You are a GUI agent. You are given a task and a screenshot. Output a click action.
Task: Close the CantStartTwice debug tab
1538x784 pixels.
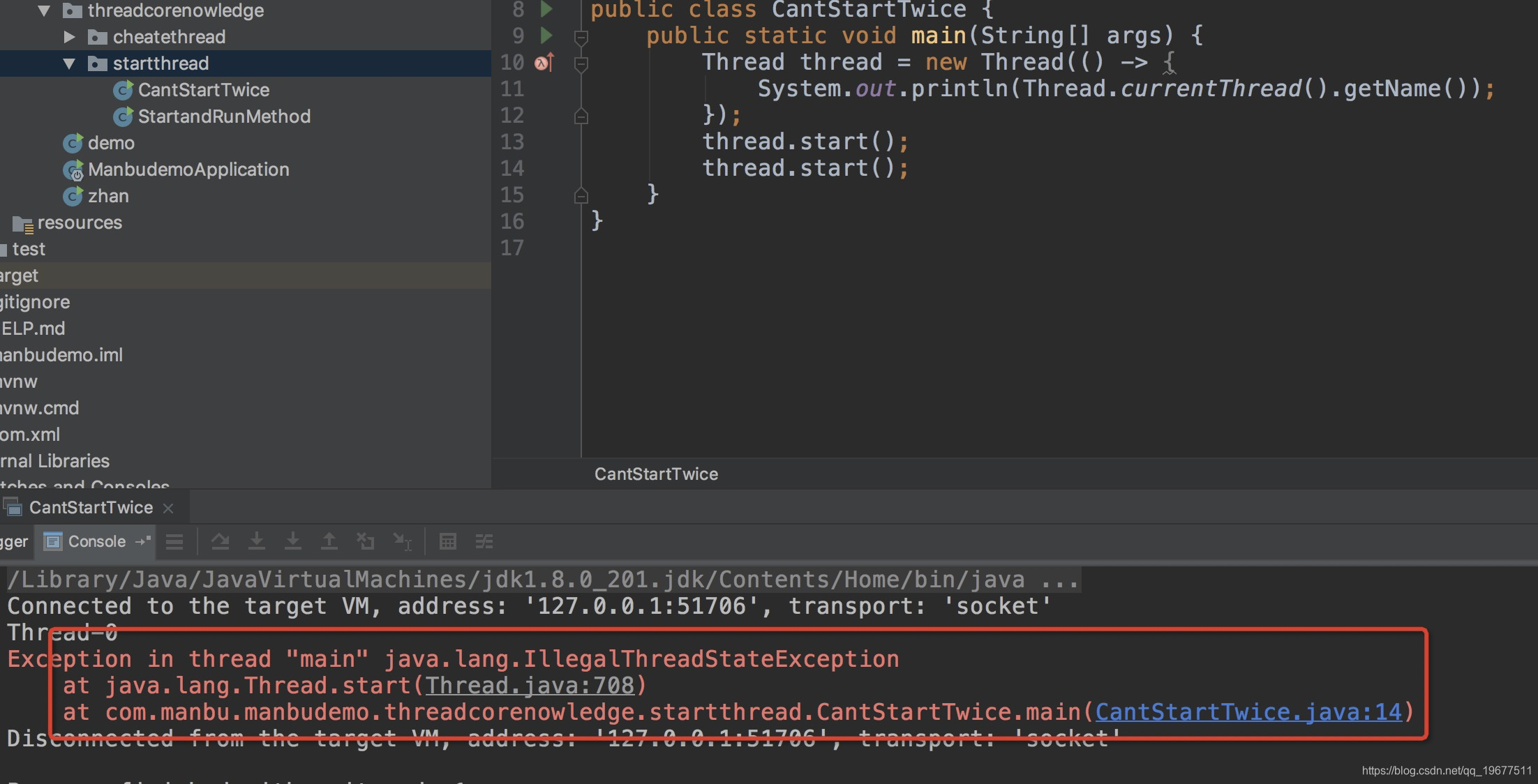(168, 508)
